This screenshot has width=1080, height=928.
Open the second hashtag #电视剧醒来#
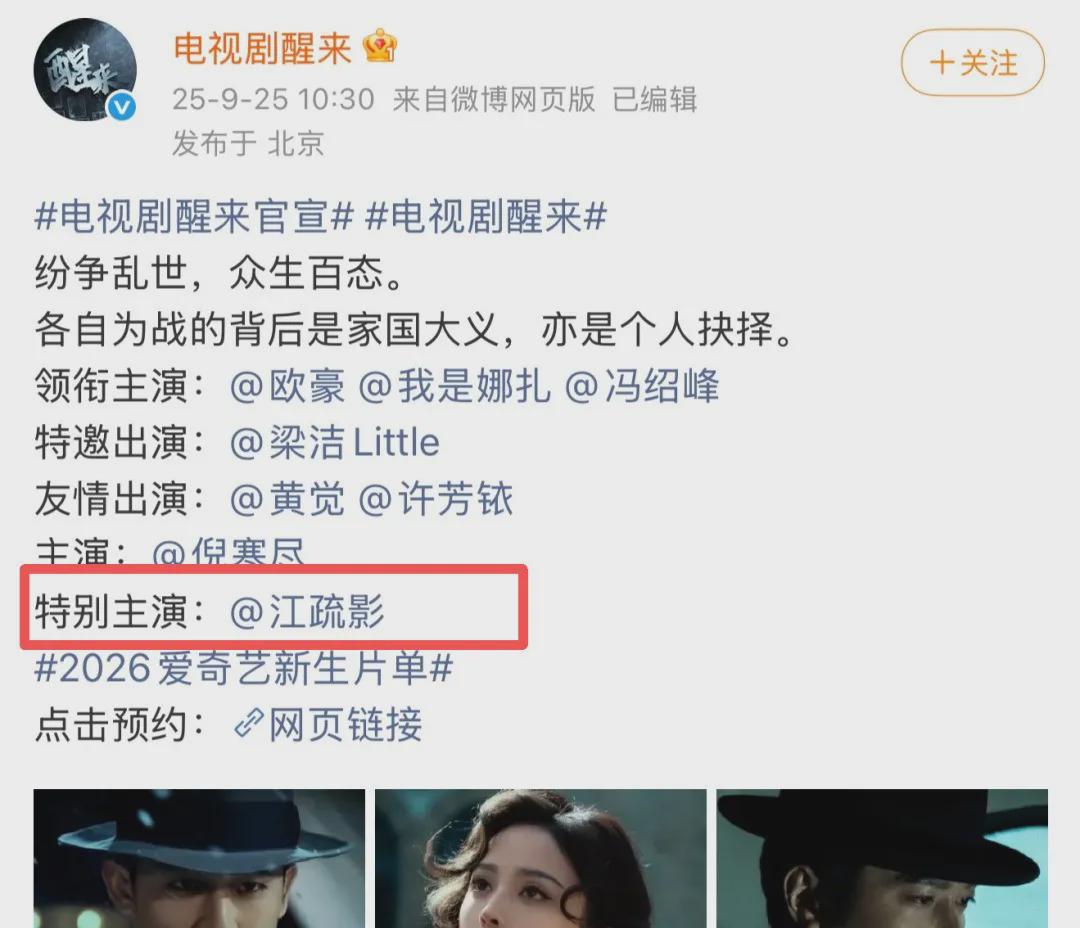tap(486, 216)
